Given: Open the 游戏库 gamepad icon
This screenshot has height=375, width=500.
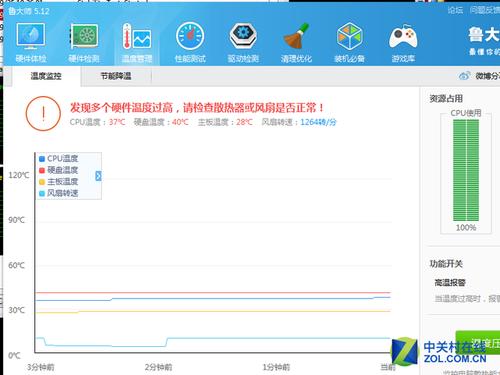Looking at the screenshot, I should (x=403, y=42).
